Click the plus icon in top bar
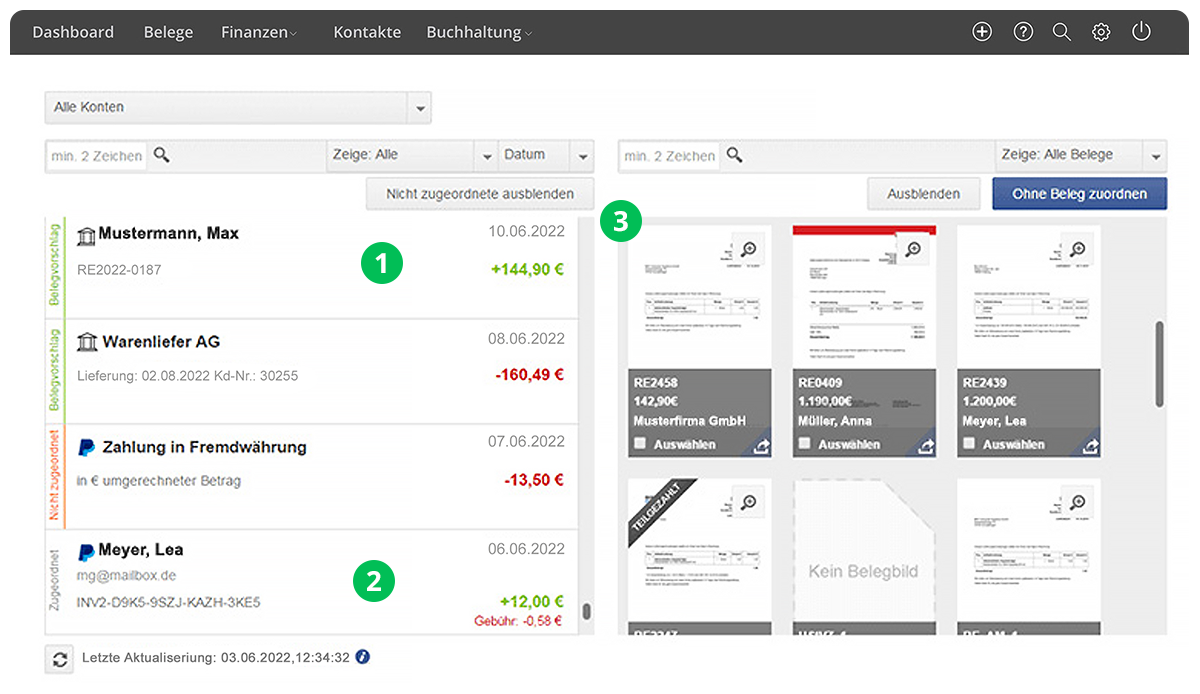This screenshot has height=694, width=1200. coord(982,32)
